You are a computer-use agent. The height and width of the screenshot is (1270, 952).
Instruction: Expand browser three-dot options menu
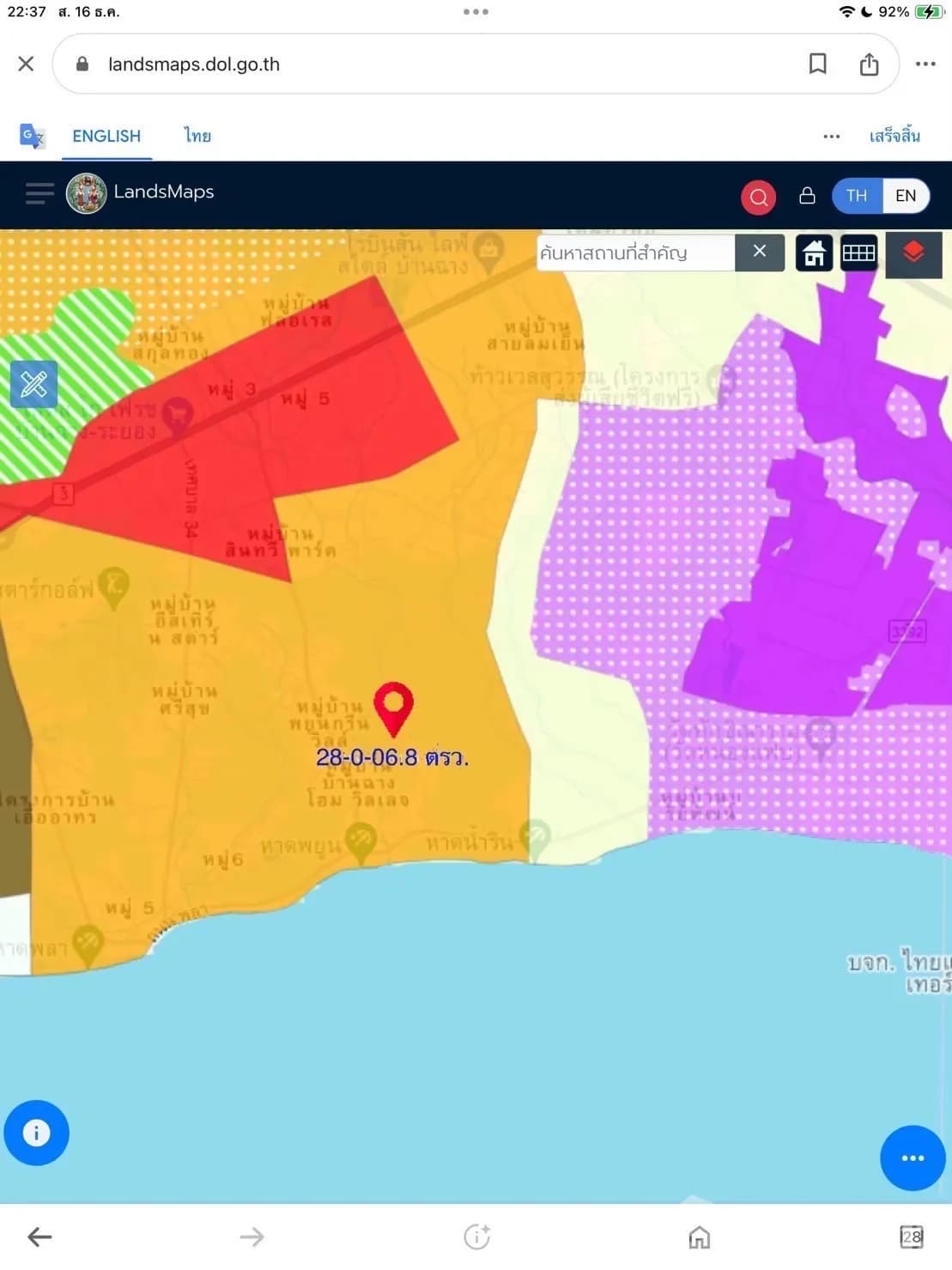tap(925, 64)
